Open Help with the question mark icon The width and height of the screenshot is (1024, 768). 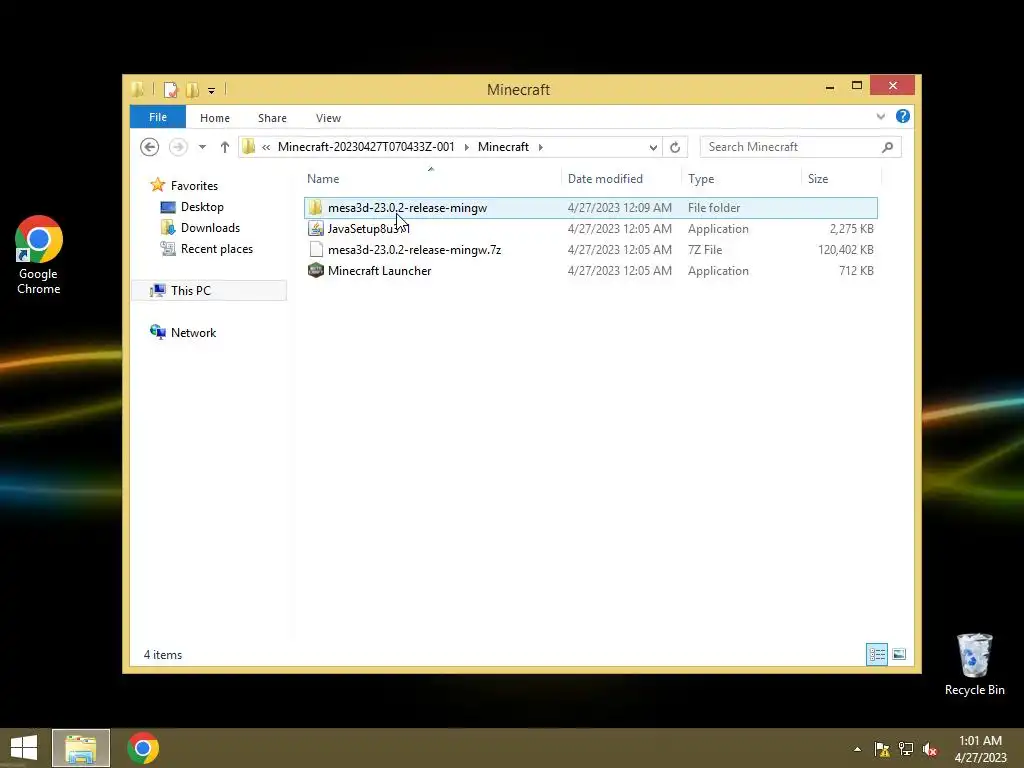pyautogui.click(x=903, y=116)
